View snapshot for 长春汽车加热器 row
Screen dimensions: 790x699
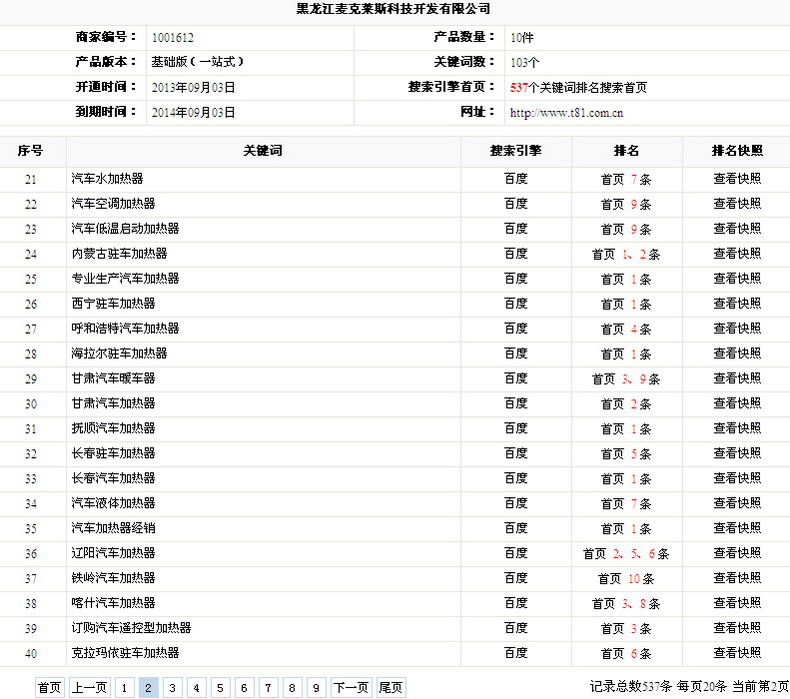pyautogui.click(x=737, y=478)
